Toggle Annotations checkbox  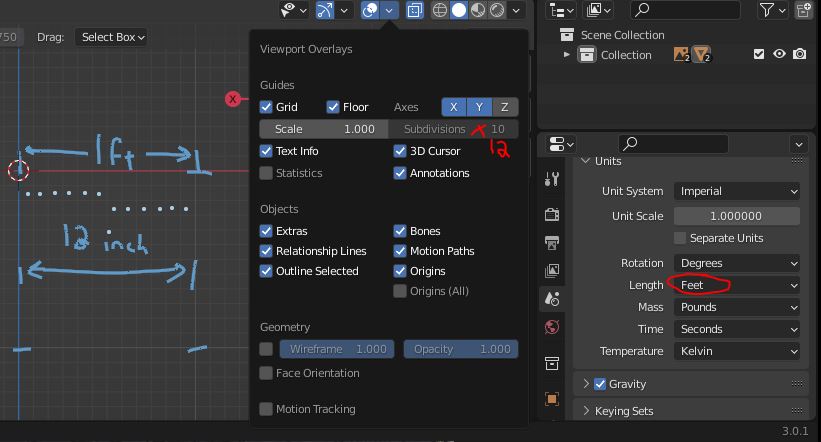pos(400,173)
